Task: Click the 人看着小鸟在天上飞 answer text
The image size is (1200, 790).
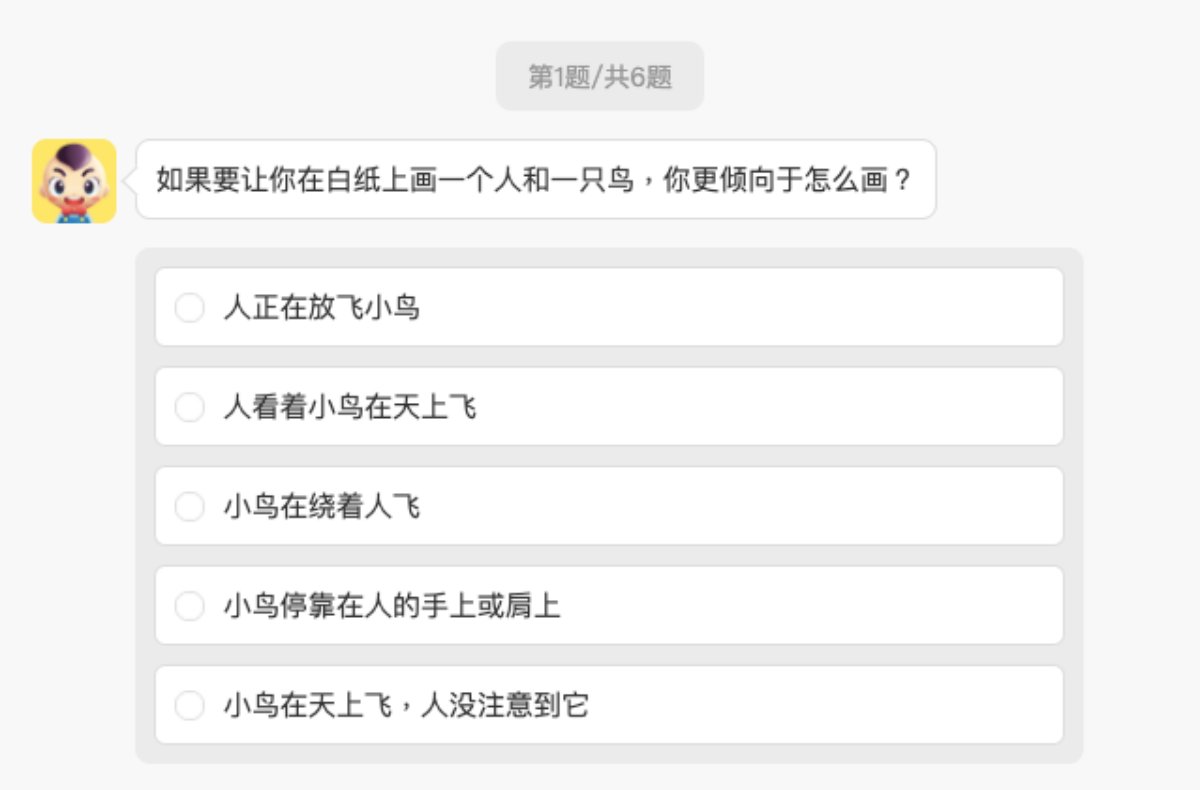Action: [350, 407]
